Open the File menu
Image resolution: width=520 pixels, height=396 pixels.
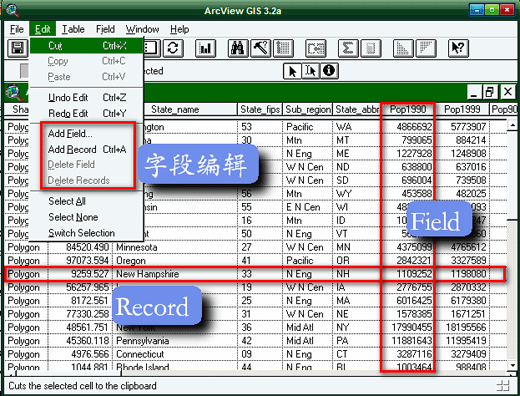click(x=17, y=29)
